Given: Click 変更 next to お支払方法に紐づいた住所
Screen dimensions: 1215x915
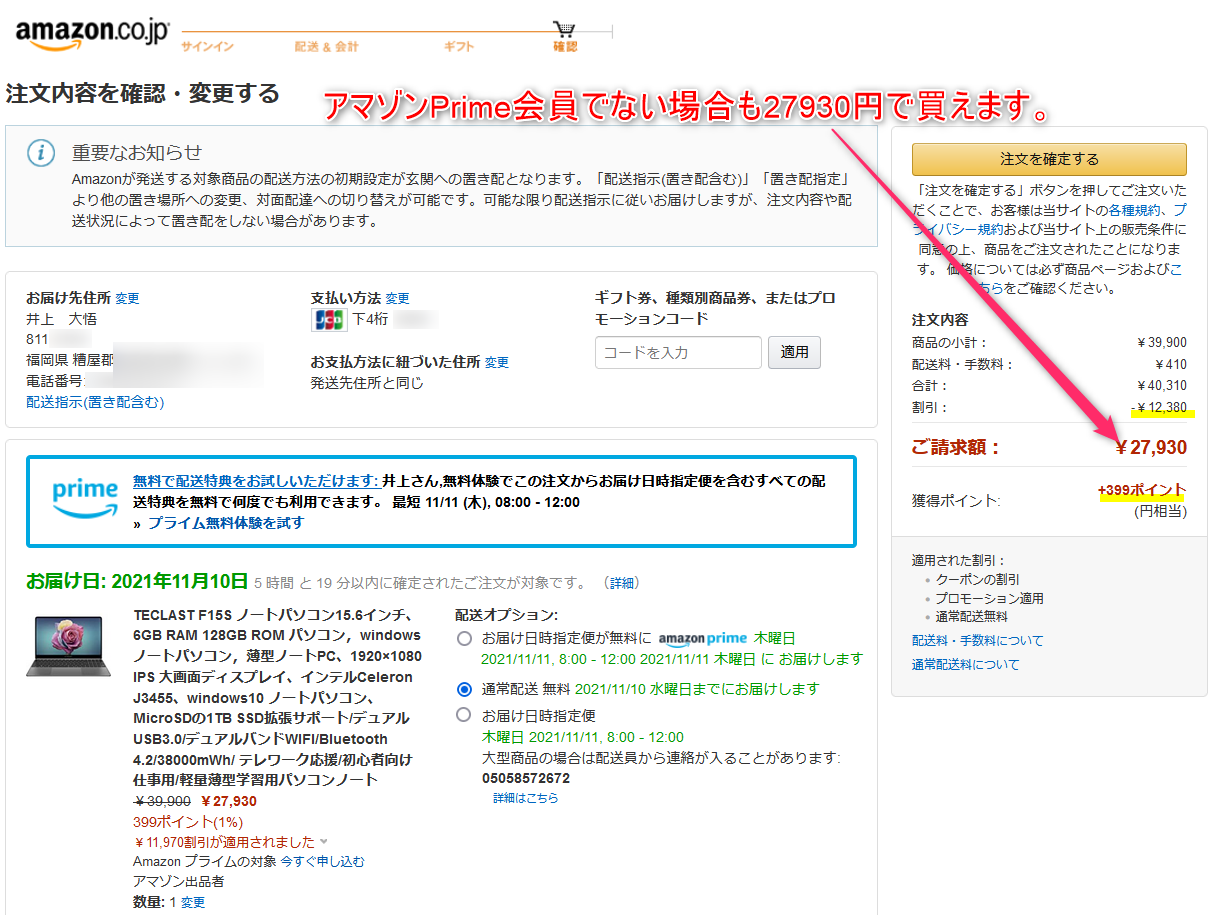Looking at the screenshot, I should (497, 362).
